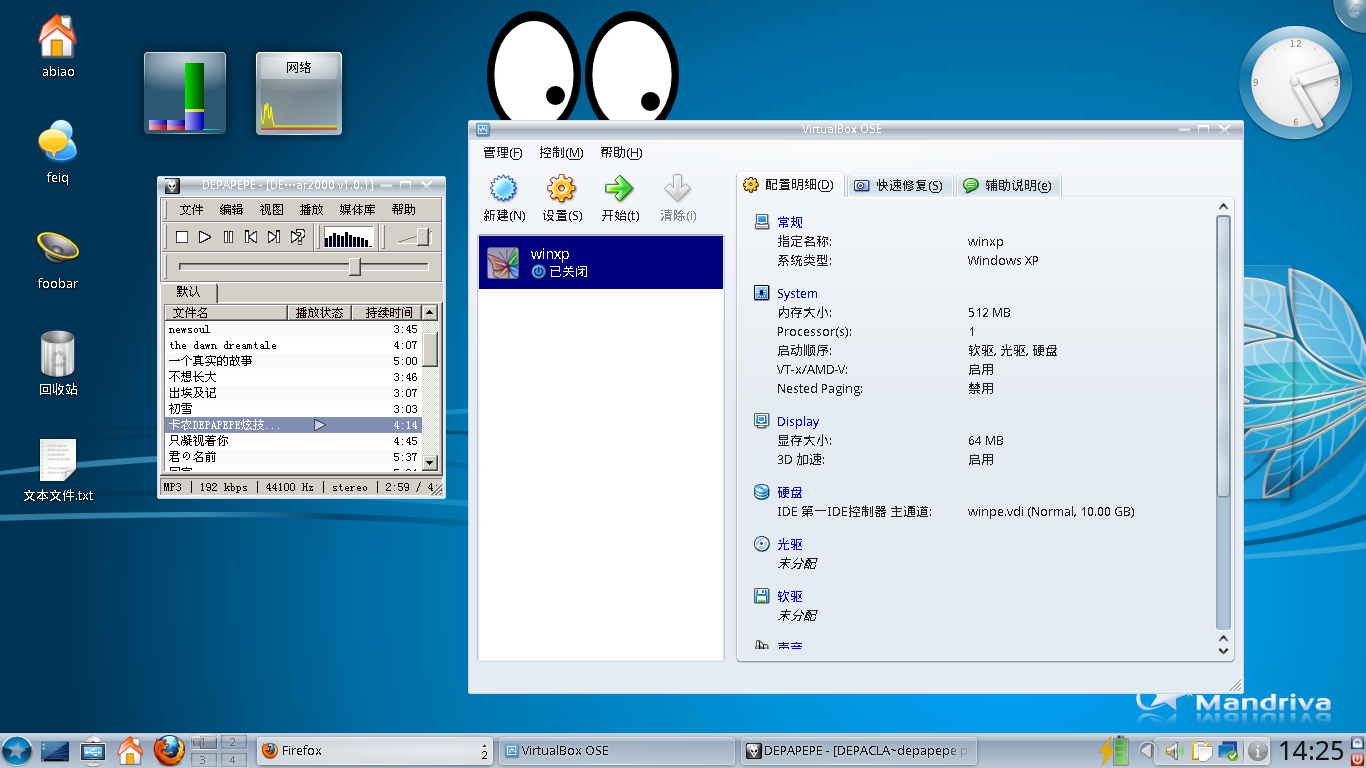Screen dimensions: 1366x768
Task: Stop playback in the foobar2000 player
Action: pos(182,237)
